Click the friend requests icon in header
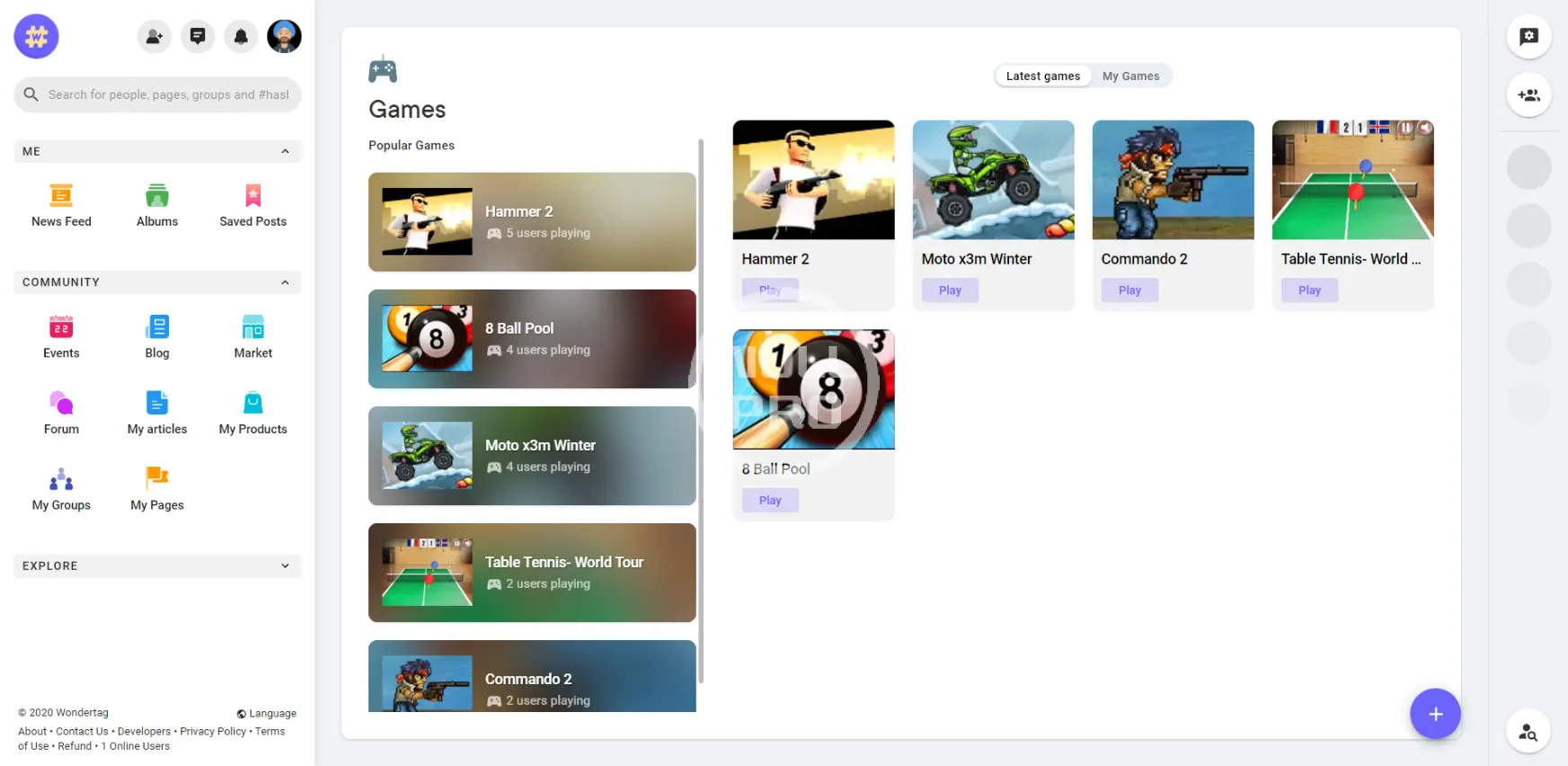 tap(155, 37)
